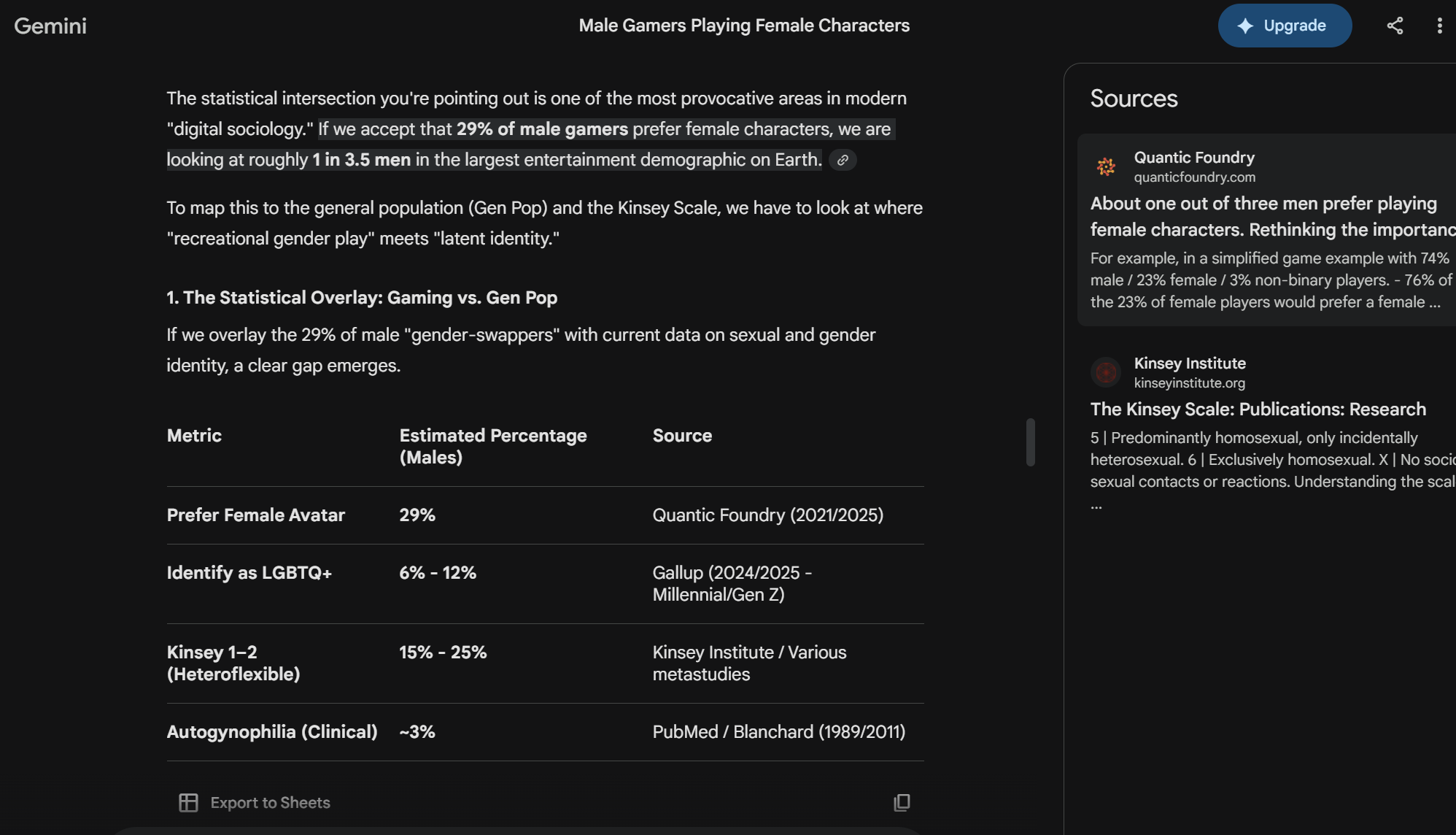The width and height of the screenshot is (1456, 835).
Task: Click the kinseyinstitute.org domain text
Action: [1189, 383]
